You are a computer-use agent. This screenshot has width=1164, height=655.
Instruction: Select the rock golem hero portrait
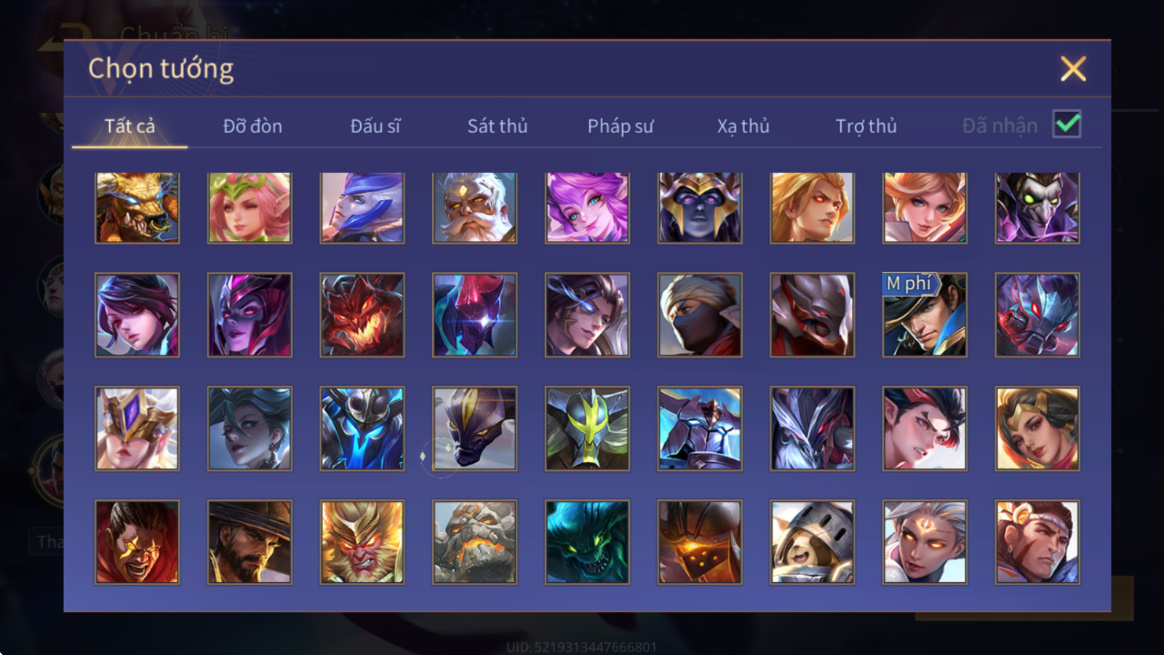(x=474, y=542)
